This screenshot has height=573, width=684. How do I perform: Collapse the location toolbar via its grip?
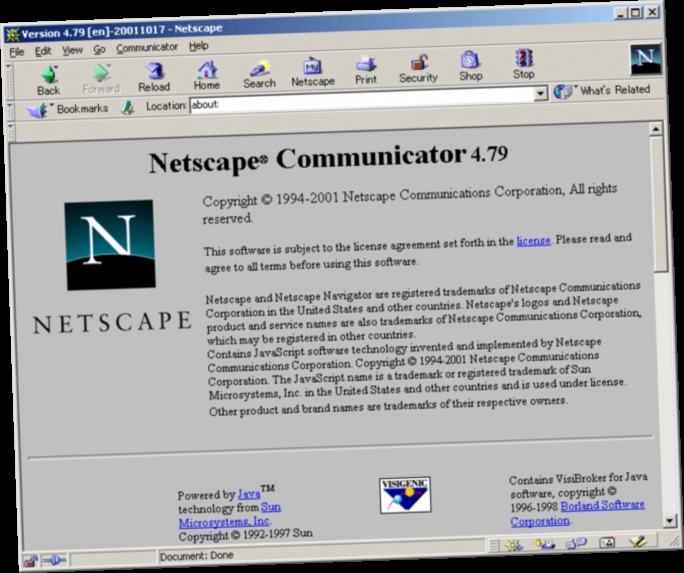[10, 111]
